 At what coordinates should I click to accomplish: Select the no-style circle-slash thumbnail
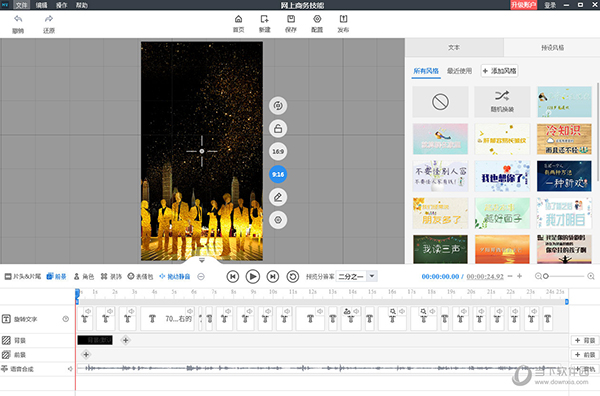tap(440, 102)
